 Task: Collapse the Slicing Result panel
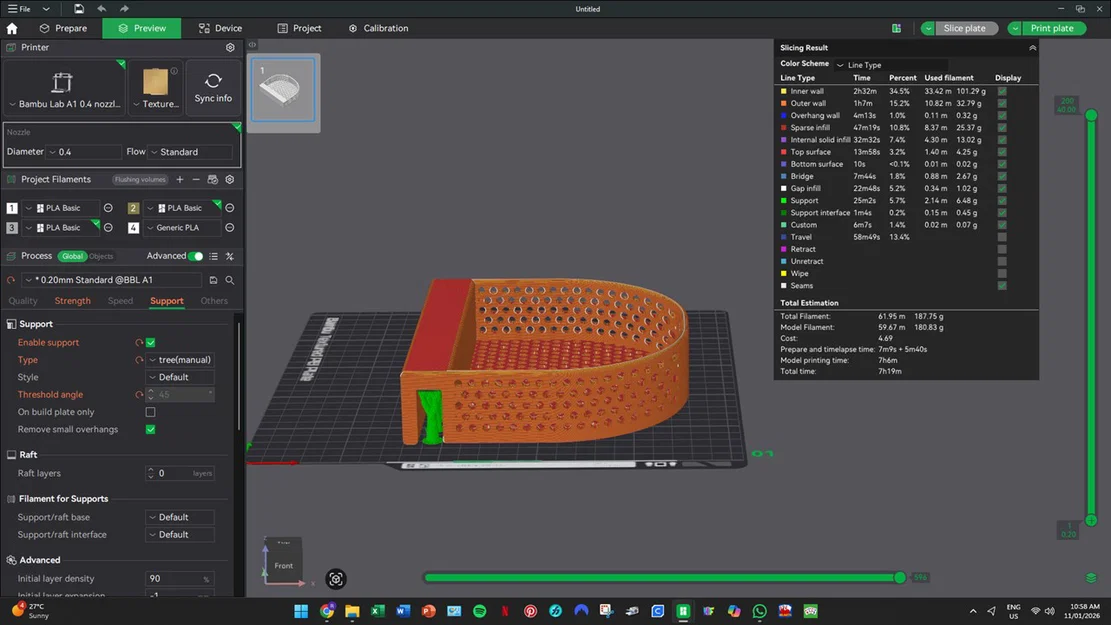[x=1032, y=47]
